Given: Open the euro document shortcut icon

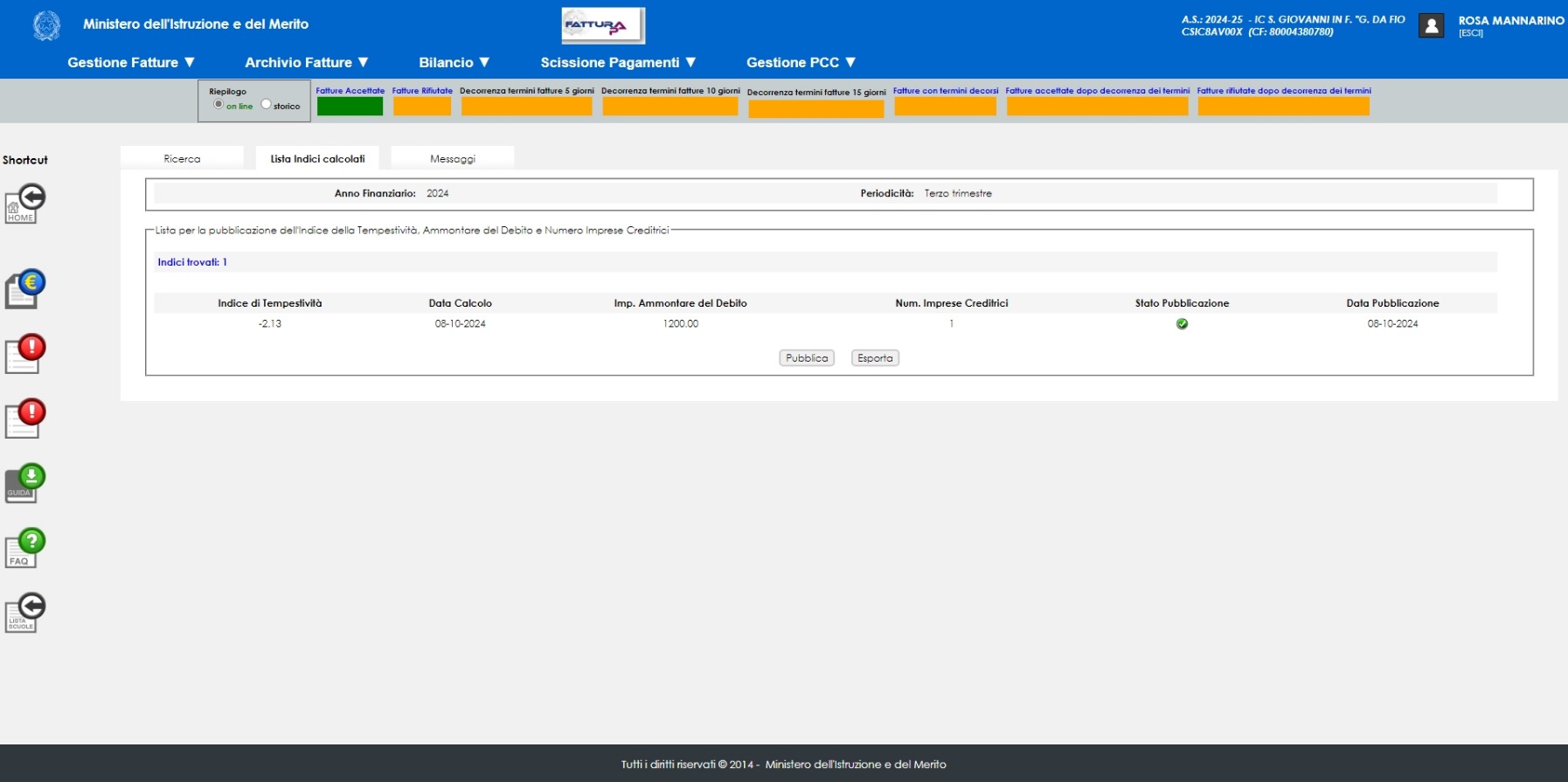Looking at the screenshot, I should point(24,289).
